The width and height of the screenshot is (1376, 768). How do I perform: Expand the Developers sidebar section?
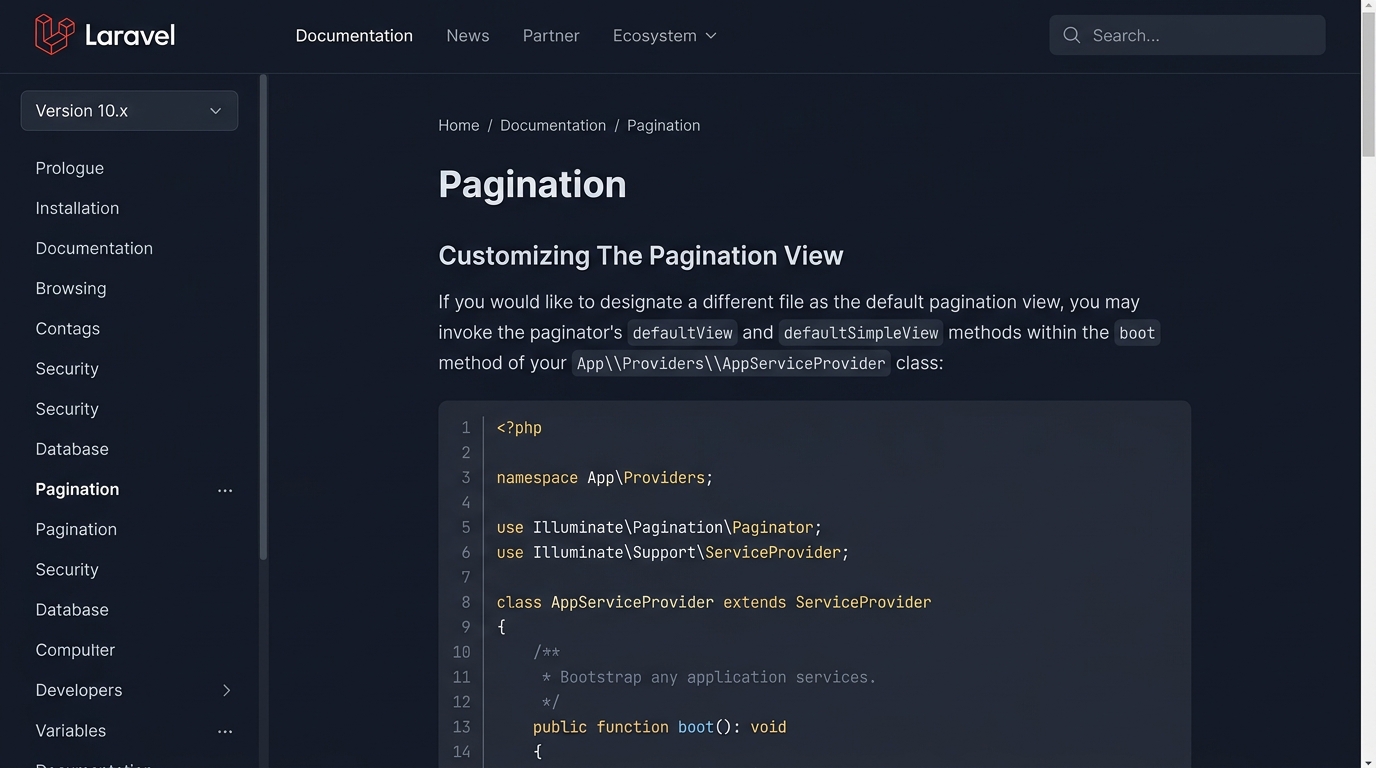tap(226, 690)
